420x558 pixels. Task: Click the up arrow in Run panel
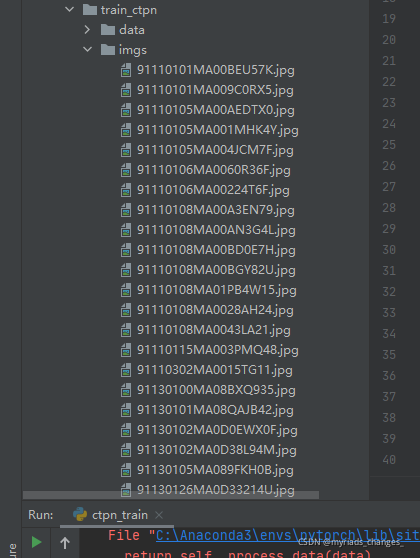[64, 543]
